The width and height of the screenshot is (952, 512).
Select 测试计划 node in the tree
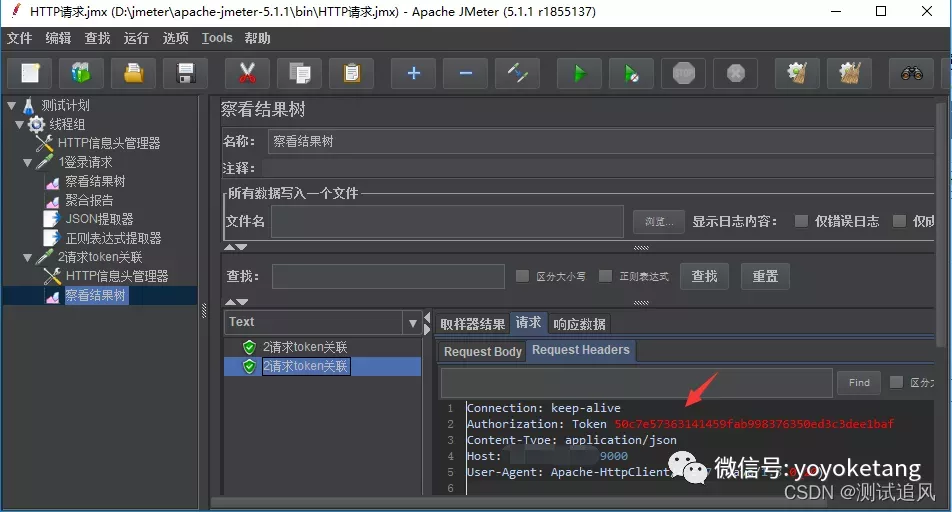point(65,106)
